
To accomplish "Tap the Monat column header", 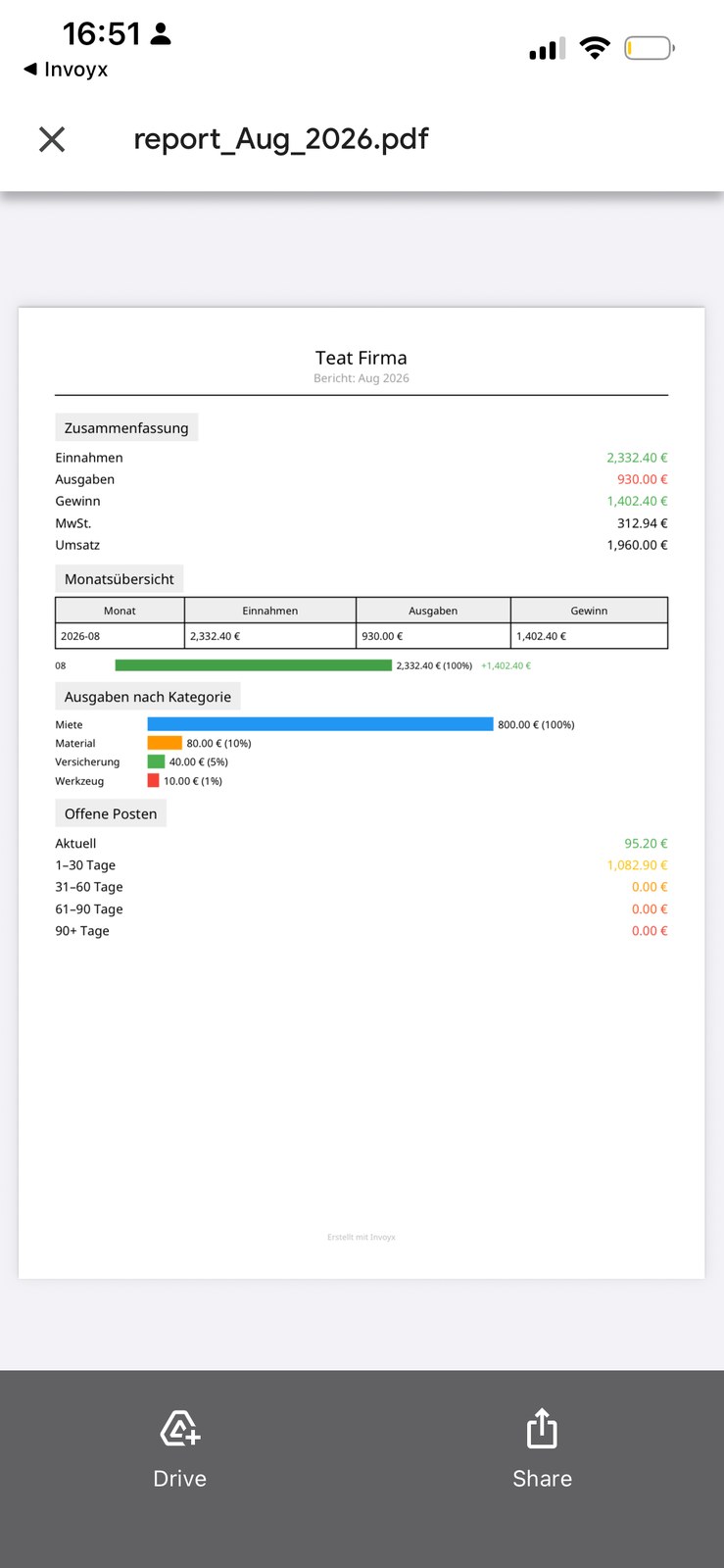I will [120, 611].
